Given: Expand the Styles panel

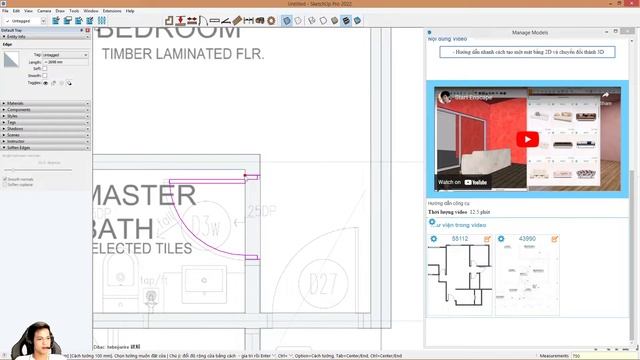Looking at the screenshot, I should (x=46, y=116).
